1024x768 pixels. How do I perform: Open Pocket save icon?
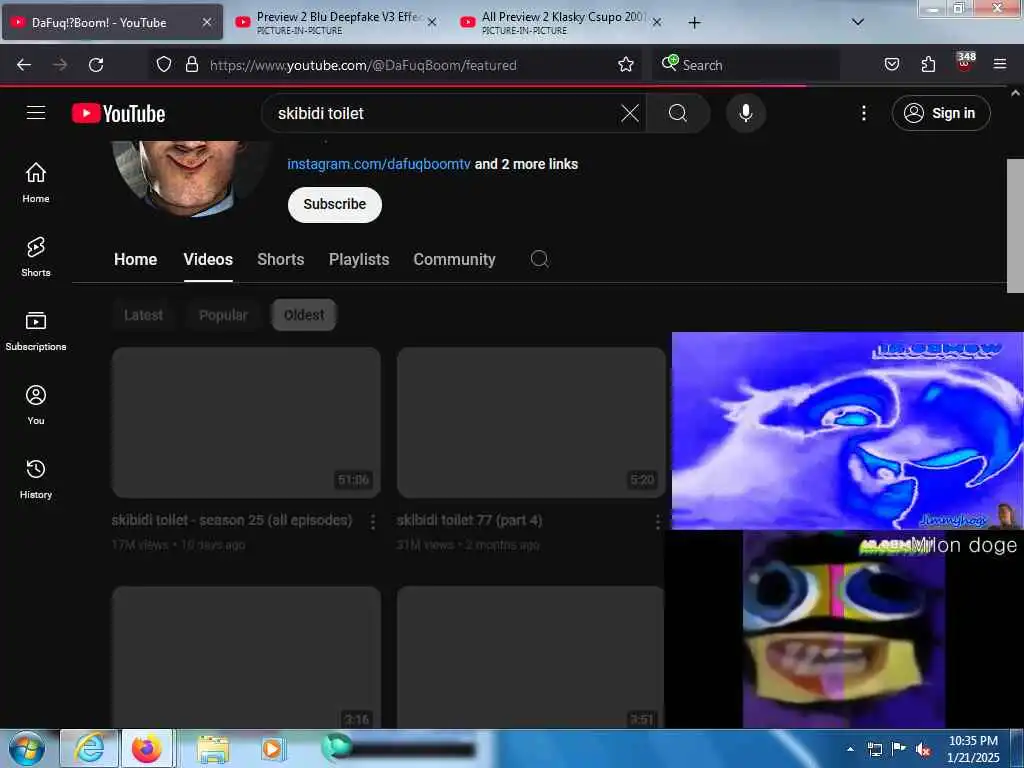[892, 64]
